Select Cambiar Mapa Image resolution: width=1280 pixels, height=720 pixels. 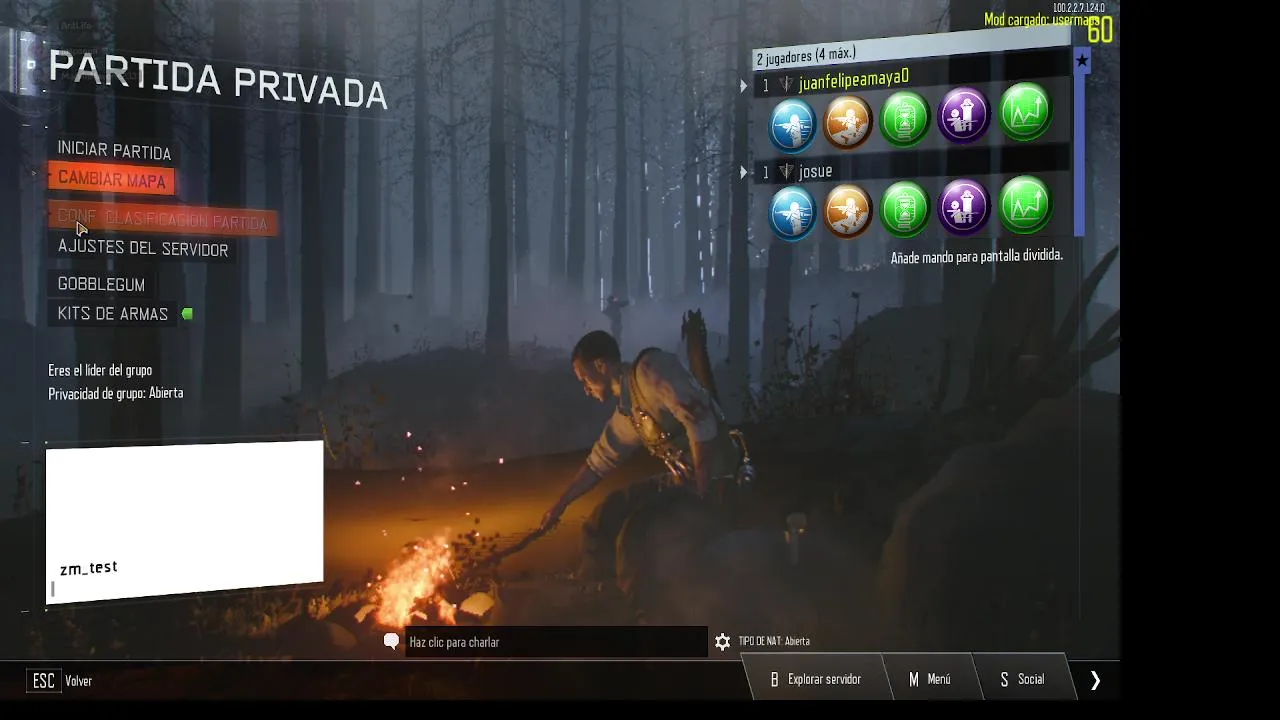point(112,179)
